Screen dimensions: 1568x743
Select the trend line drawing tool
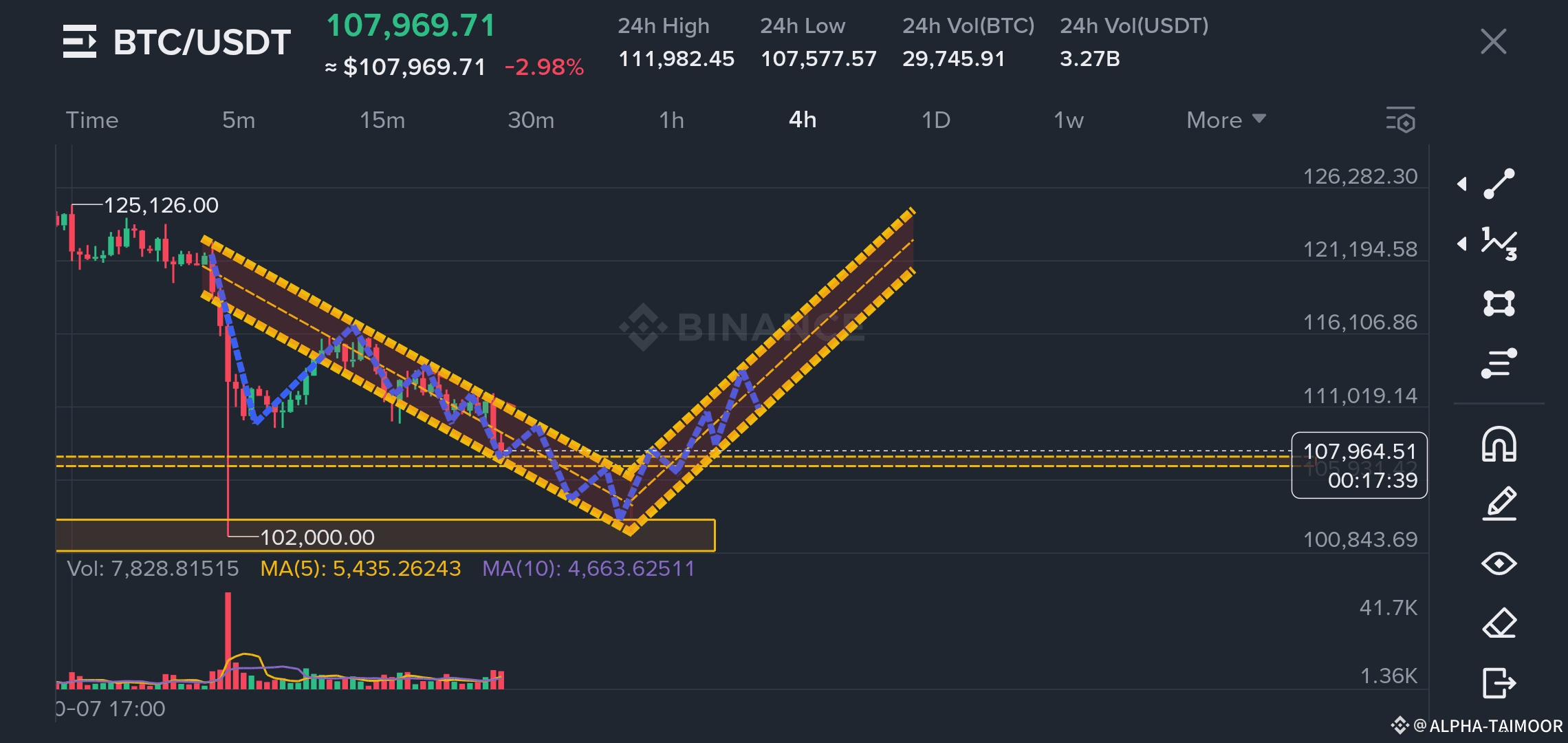coord(1499,184)
